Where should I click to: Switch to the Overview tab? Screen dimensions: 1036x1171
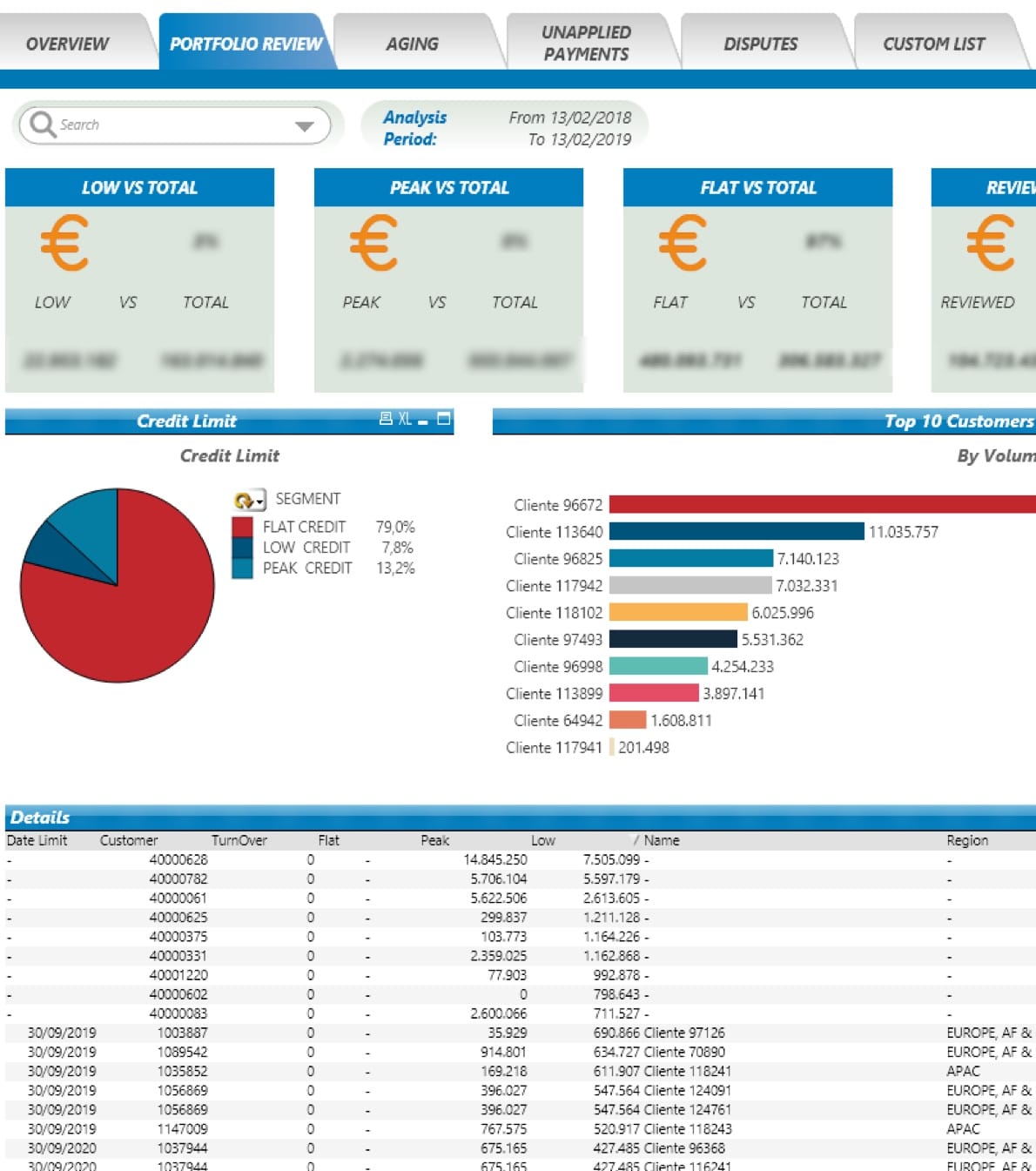(67, 44)
